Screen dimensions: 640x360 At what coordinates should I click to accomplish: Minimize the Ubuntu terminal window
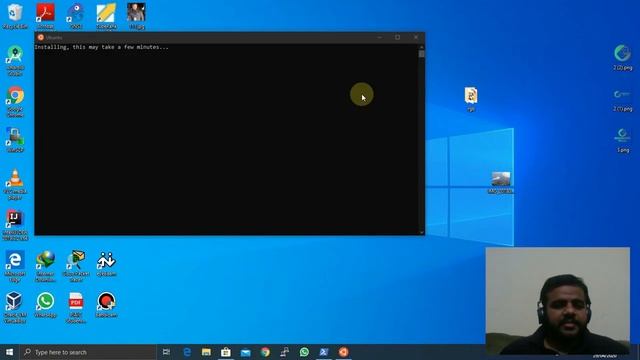[x=380, y=38]
